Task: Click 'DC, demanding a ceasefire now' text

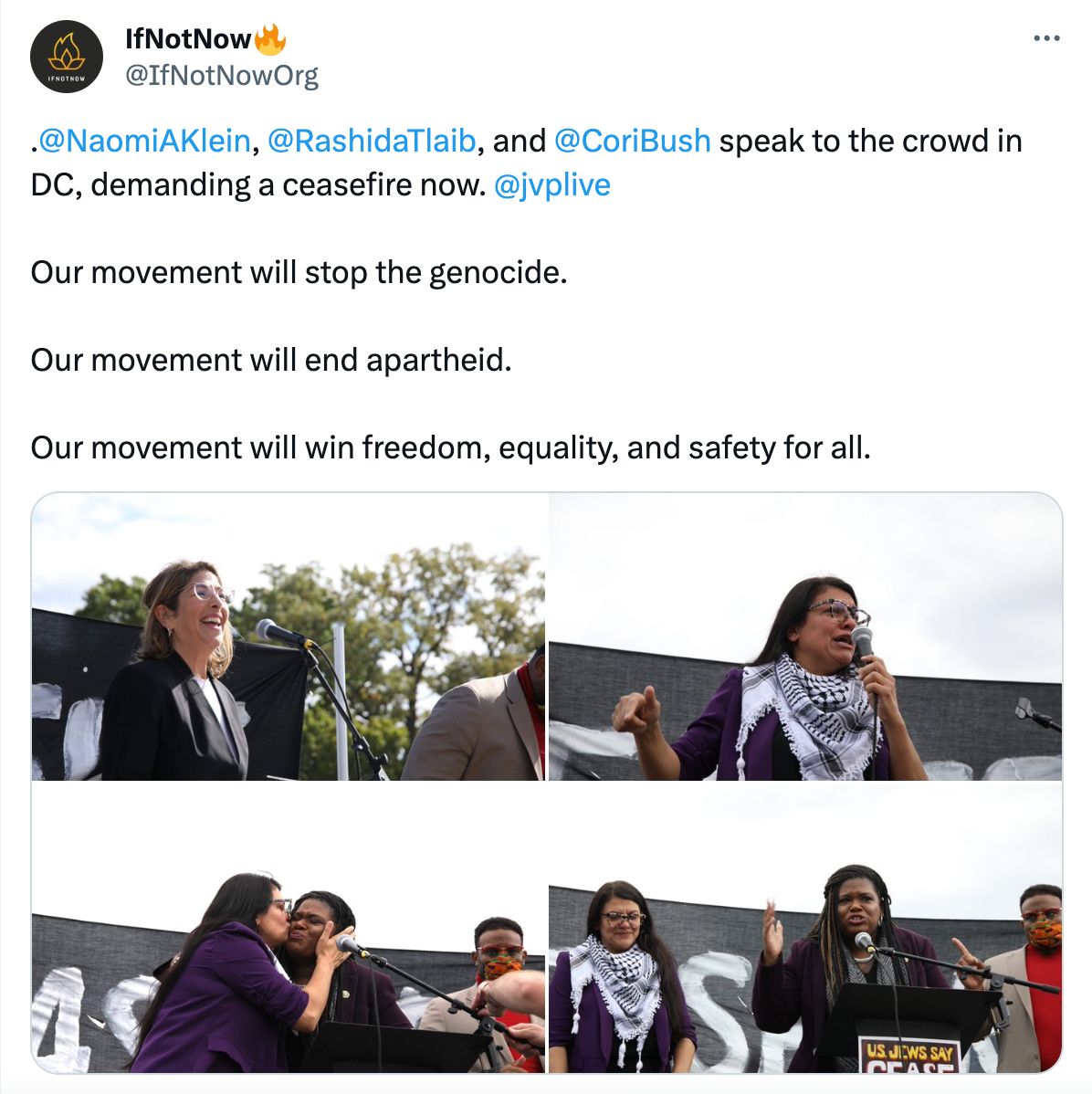Action: pyautogui.click(x=258, y=184)
